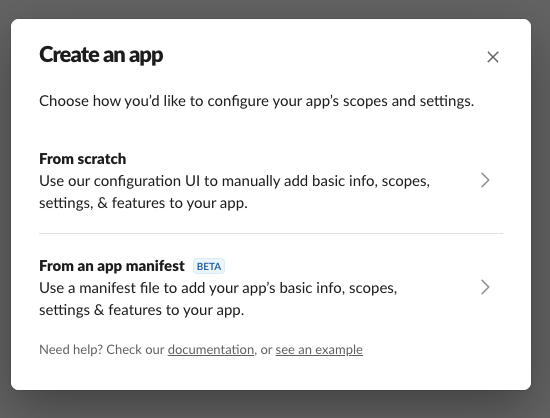
Task: Click the dimmed backdrop below the dialog
Action: point(275,405)
